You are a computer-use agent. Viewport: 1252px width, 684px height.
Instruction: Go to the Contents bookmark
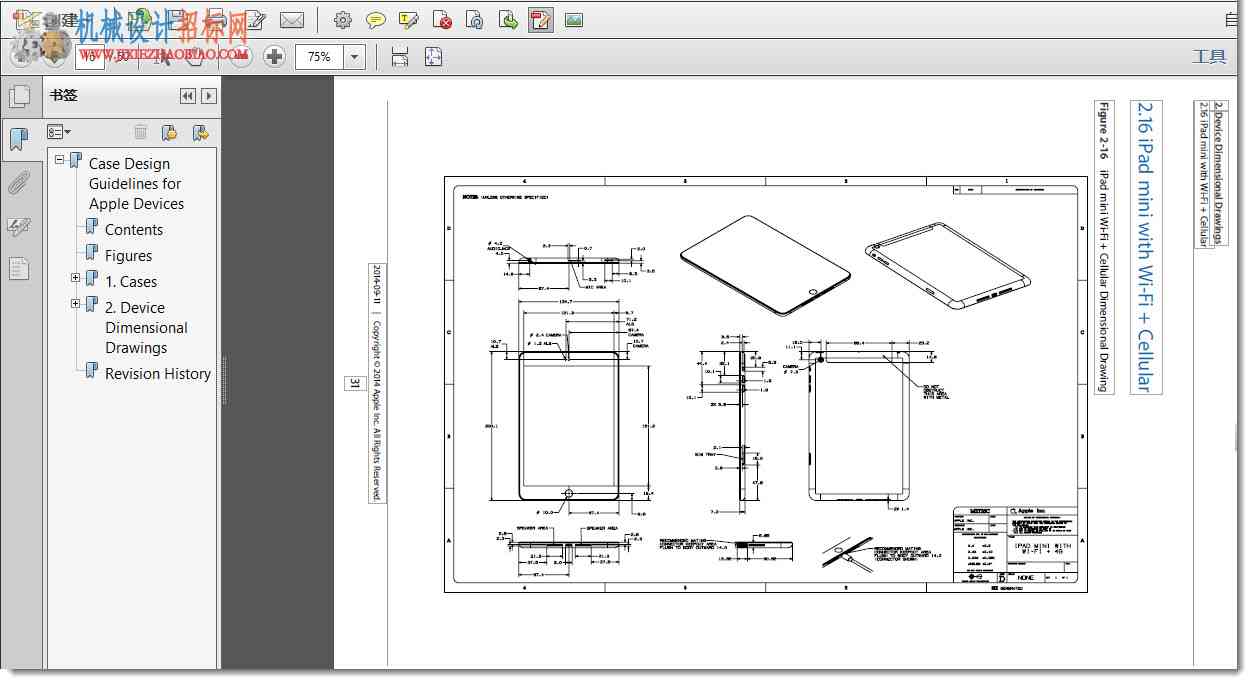click(x=134, y=230)
